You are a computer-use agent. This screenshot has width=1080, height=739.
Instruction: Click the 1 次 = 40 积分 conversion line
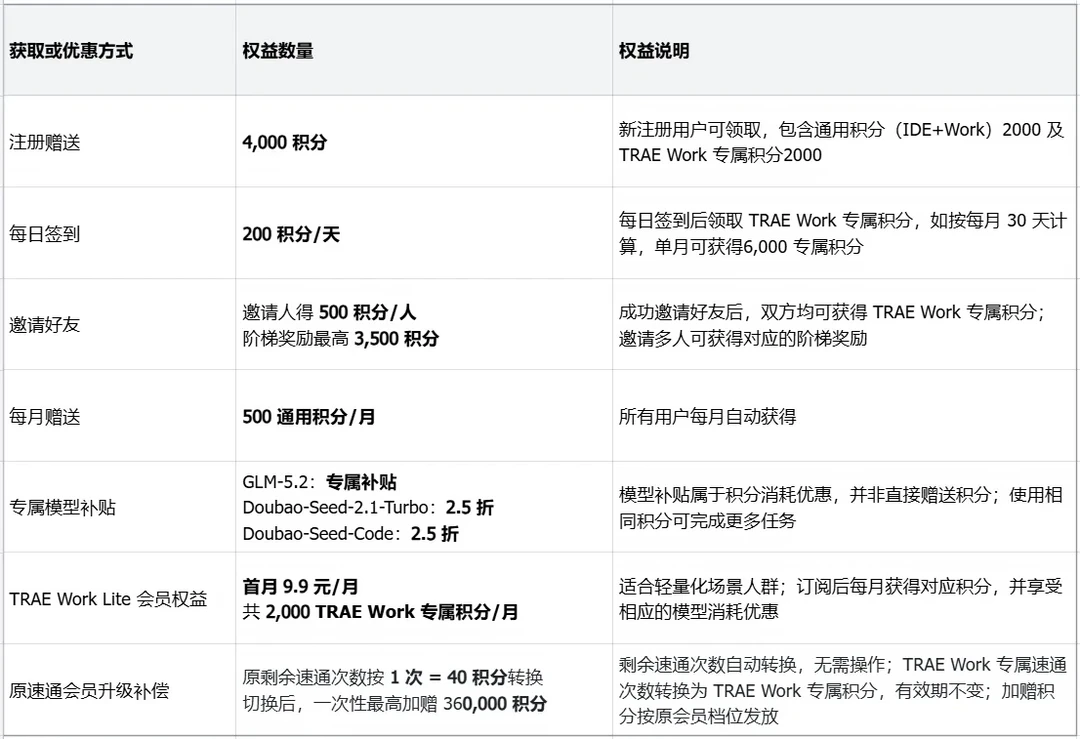pyautogui.click(x=393, y=678)
